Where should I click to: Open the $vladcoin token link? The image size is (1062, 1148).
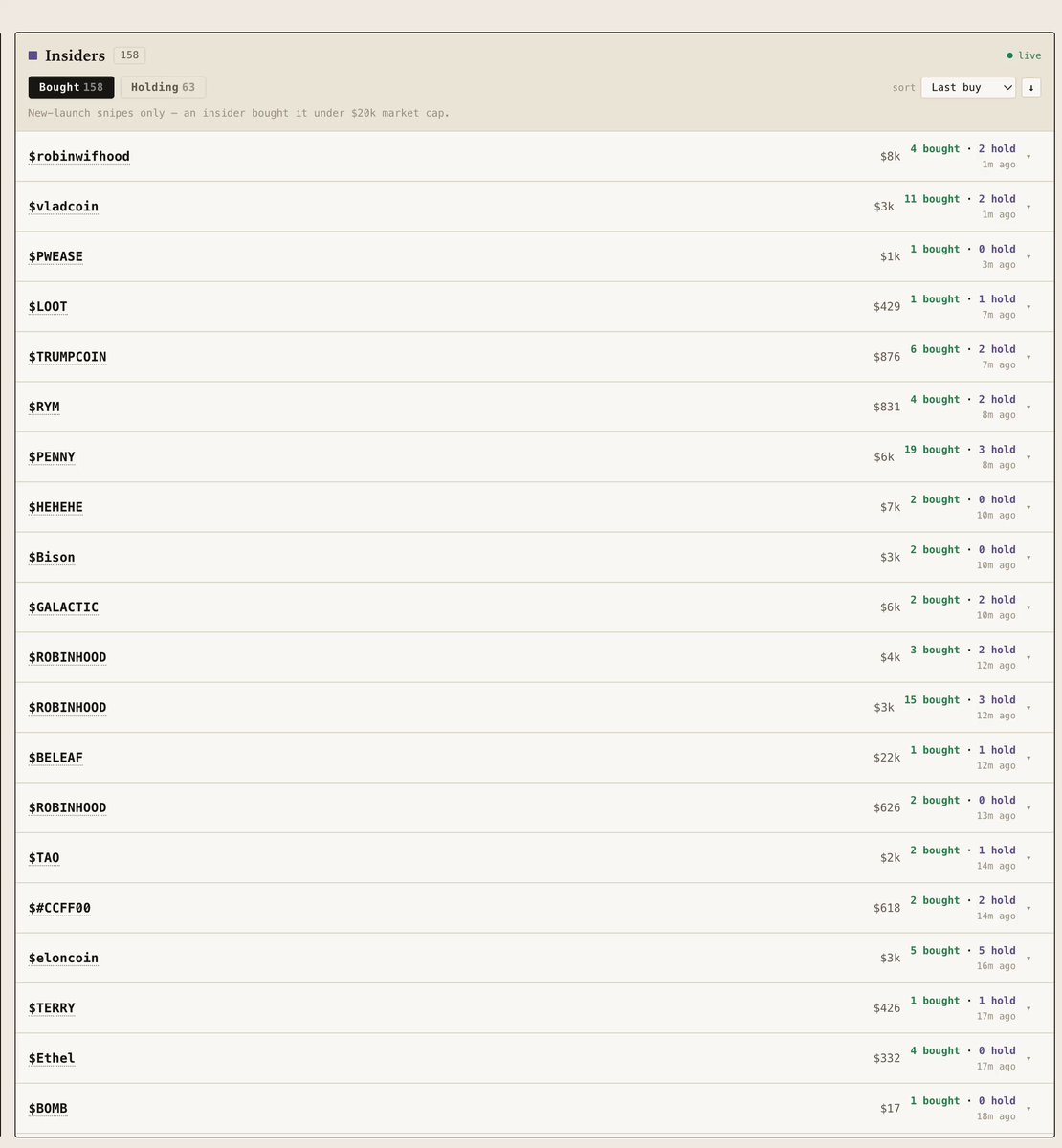[x=63, y=207]
